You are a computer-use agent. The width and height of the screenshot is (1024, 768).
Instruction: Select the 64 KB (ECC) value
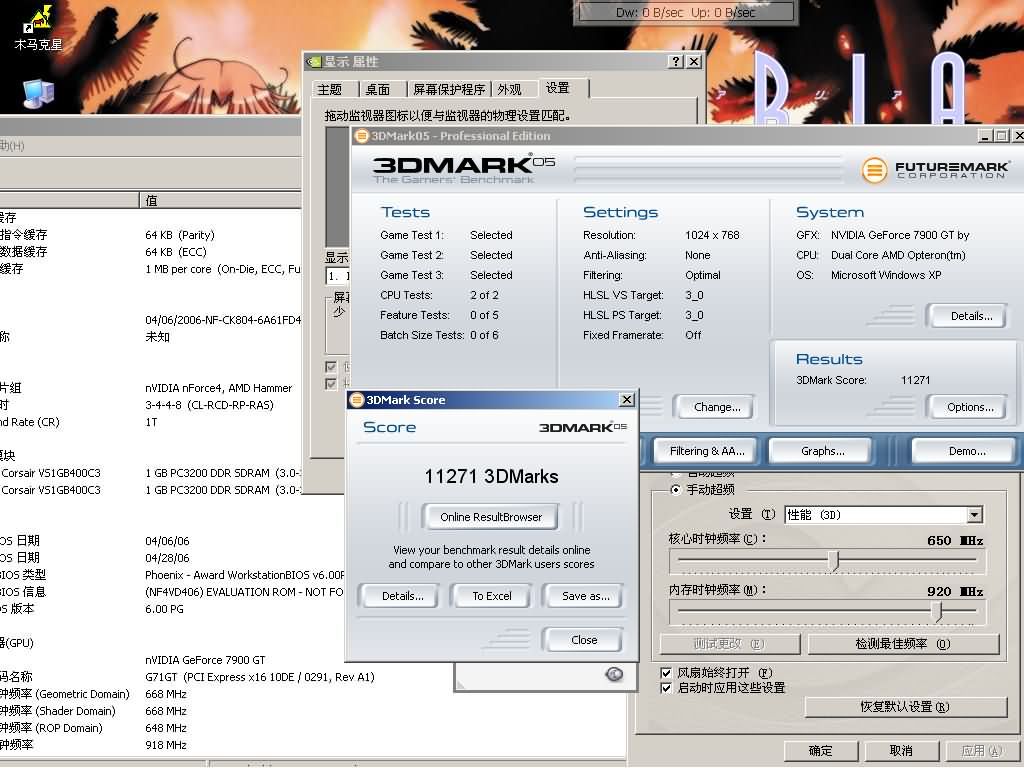click(176, 252)
